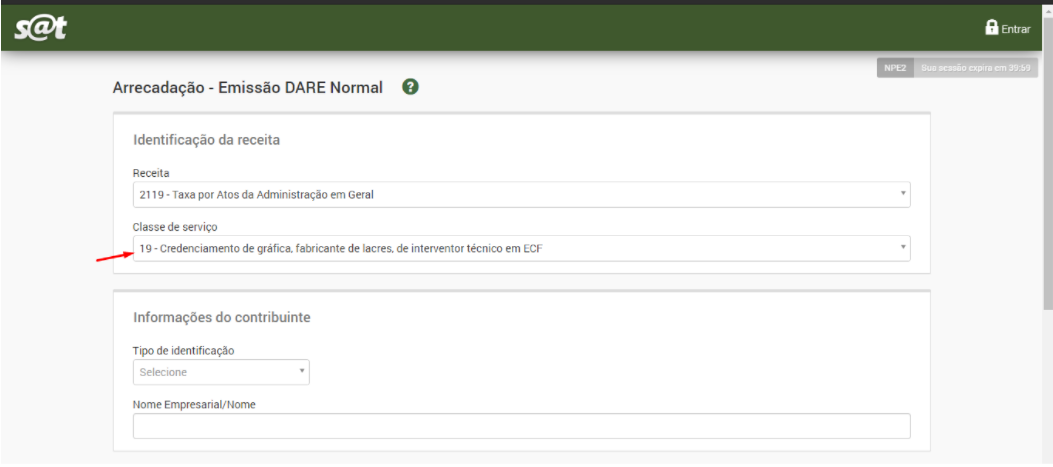Click the session expiration notice
Image resolution: width=1053 pixels, height=467 pixels.
975,68
